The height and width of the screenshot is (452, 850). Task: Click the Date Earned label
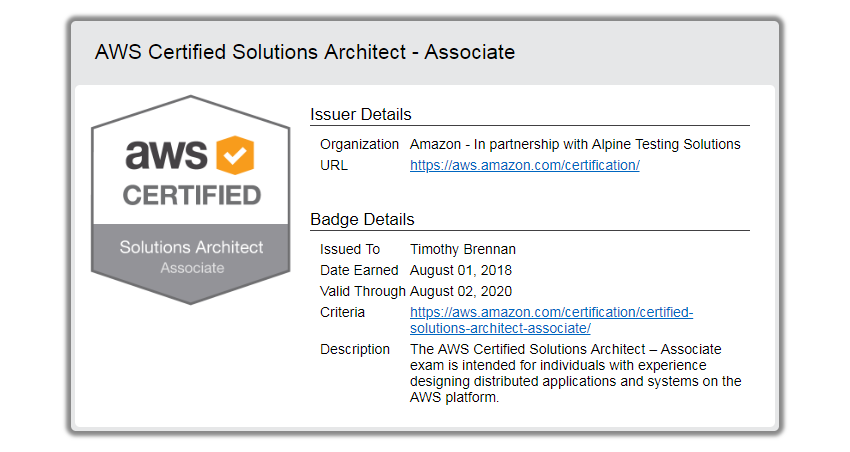click(359, 270)
